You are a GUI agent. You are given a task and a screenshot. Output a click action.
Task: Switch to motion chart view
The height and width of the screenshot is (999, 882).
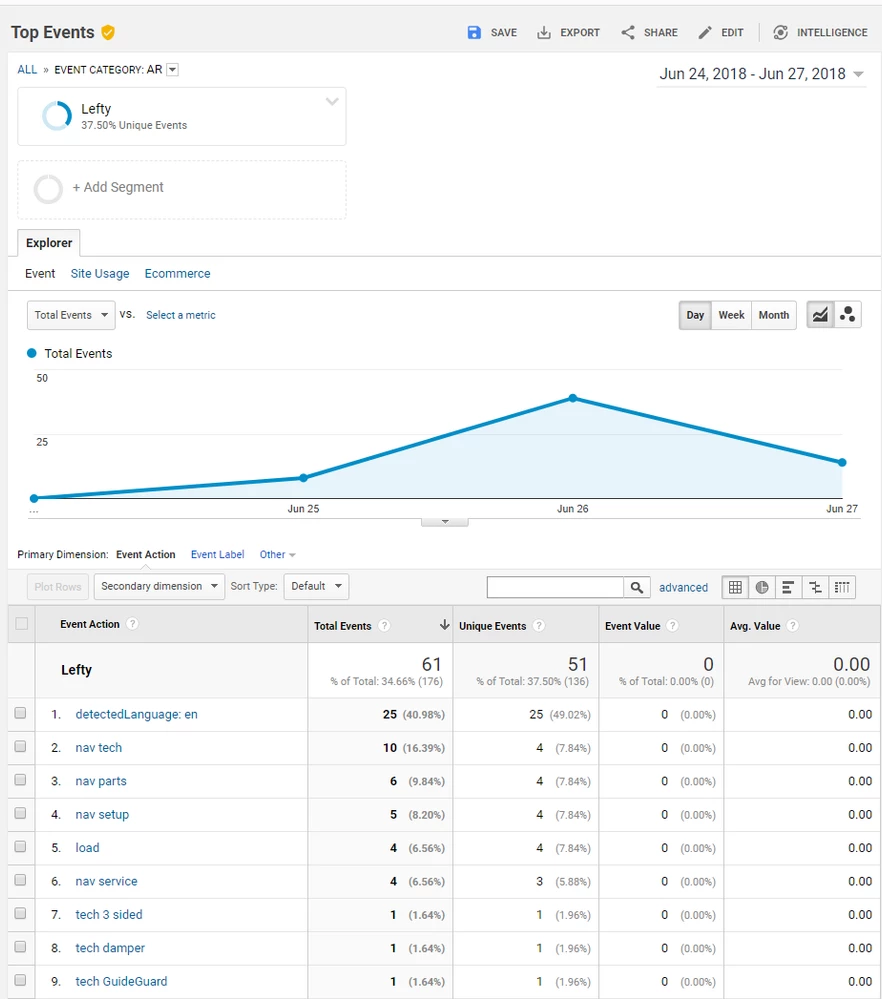pos(848,315)
